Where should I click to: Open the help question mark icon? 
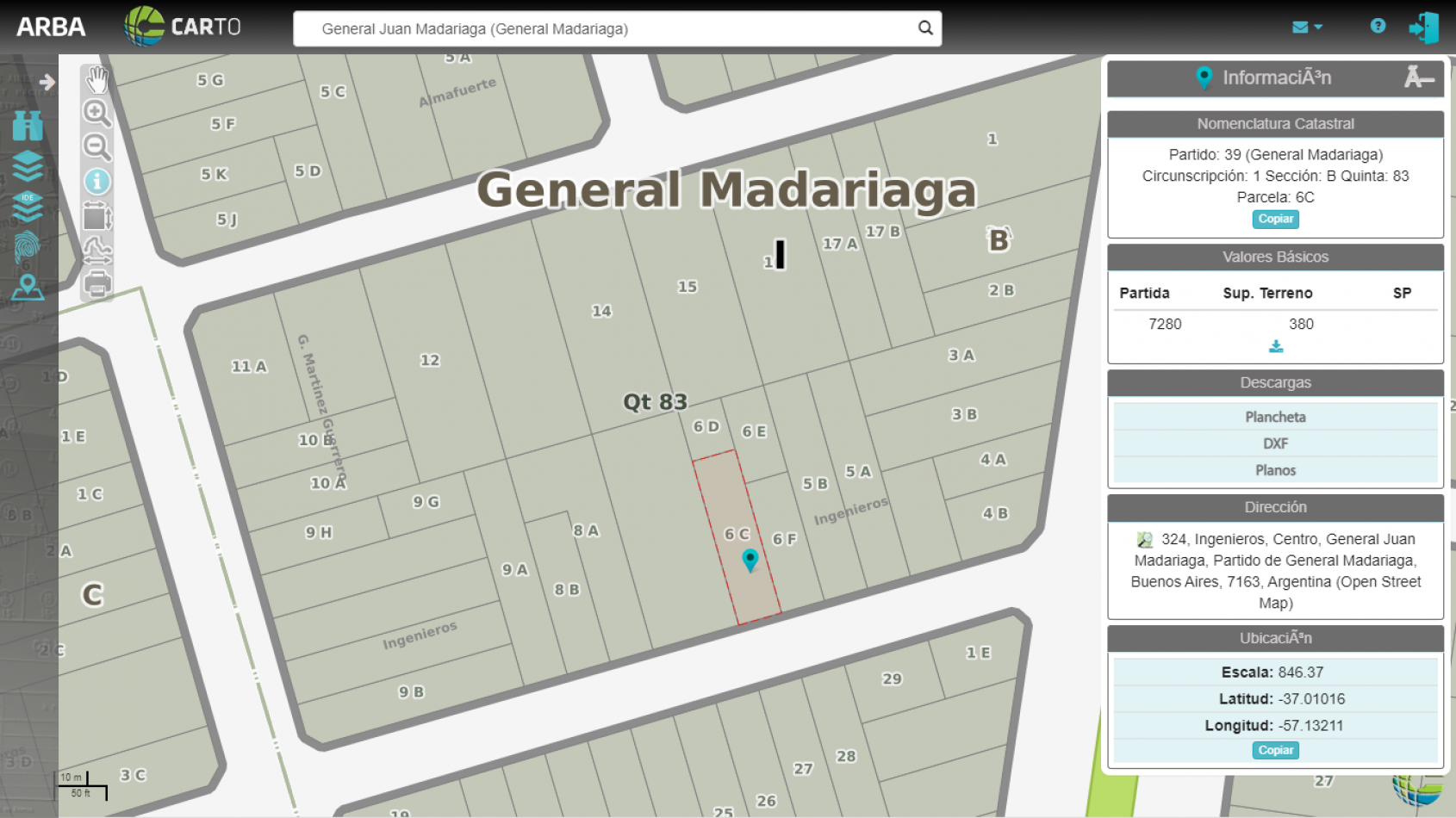(1378, 26)
